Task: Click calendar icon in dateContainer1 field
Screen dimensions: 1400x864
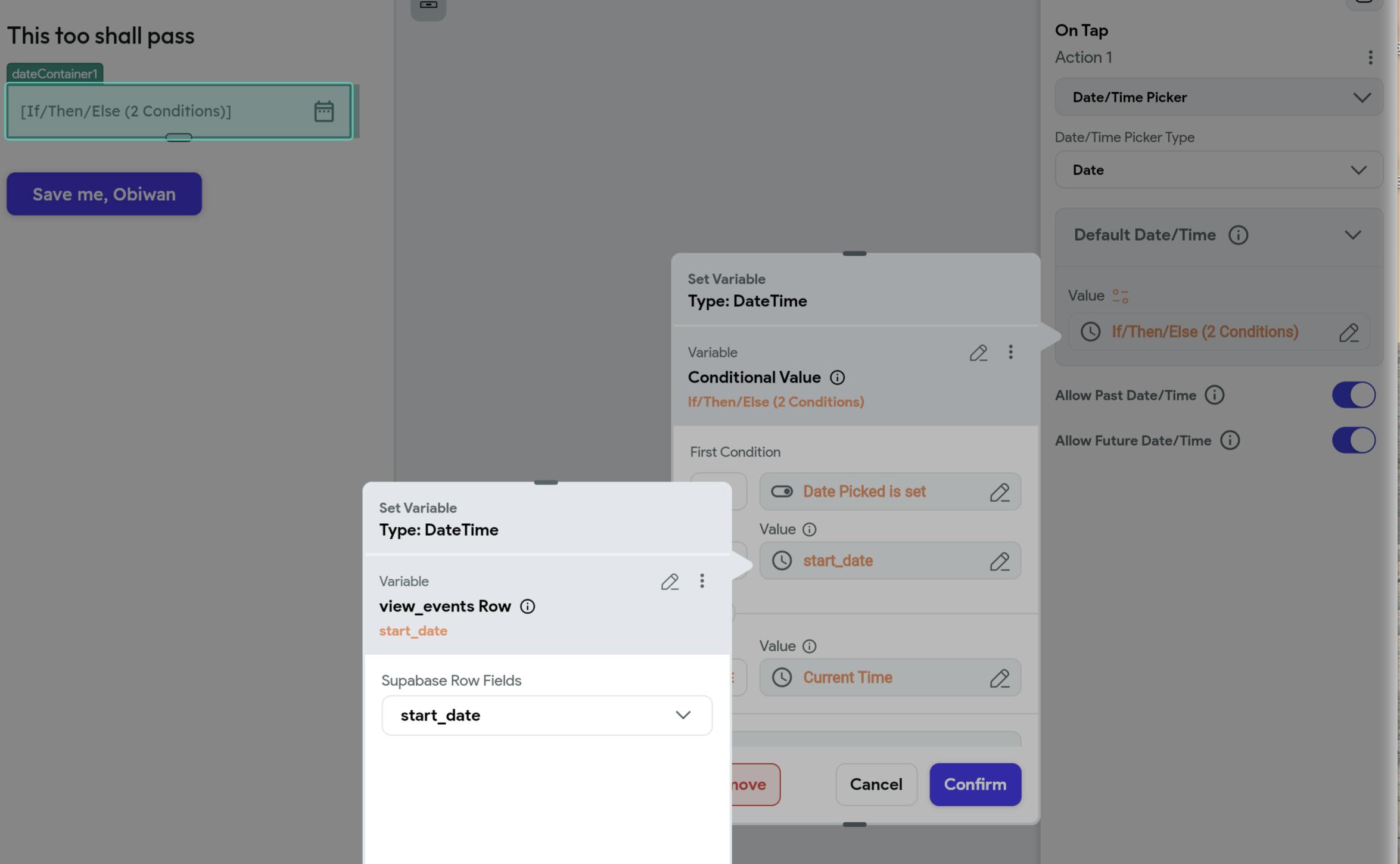Action: (x=323, y=111)
